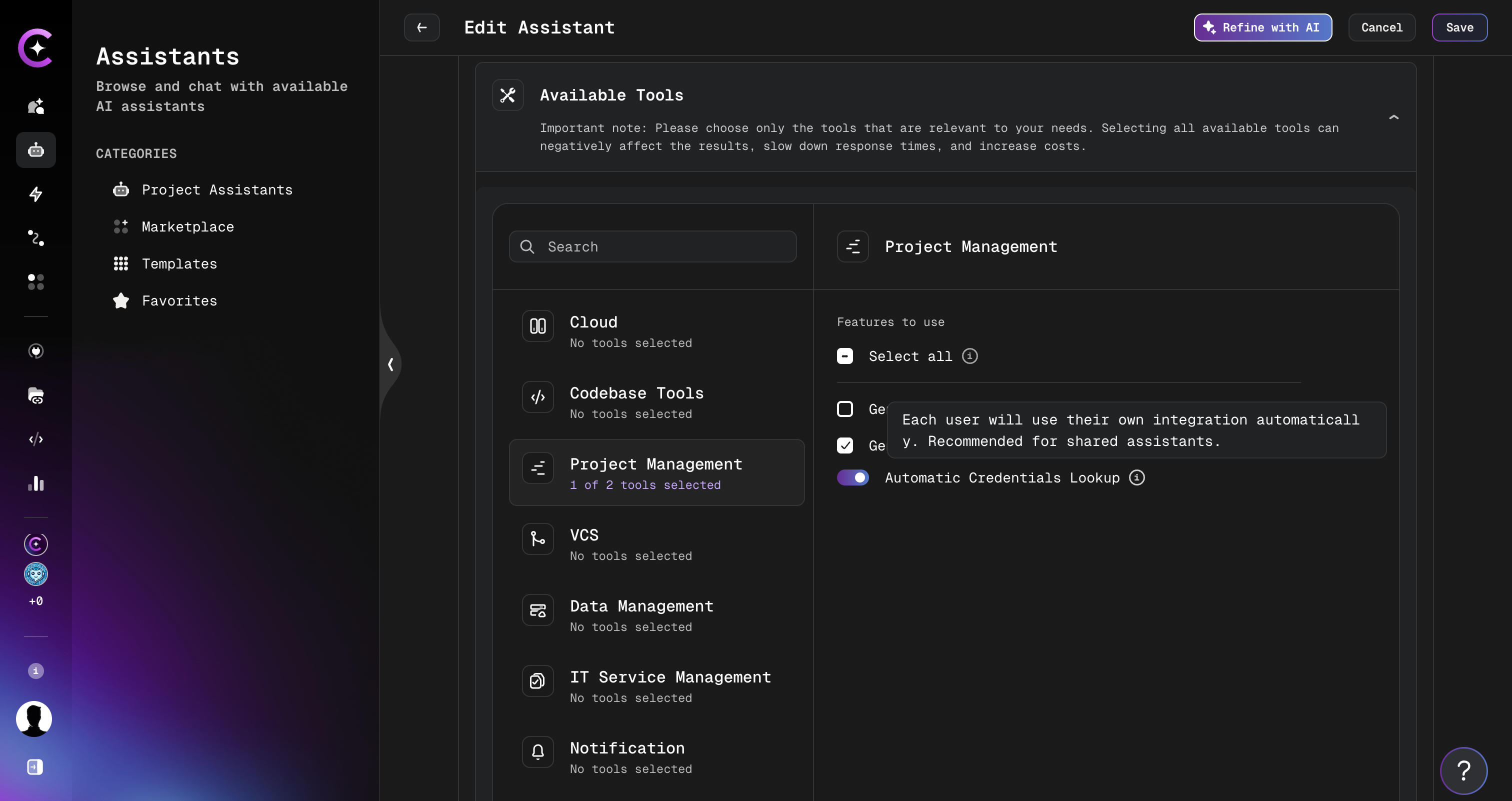Open the code brackets icon in sidebar
Viewport: 1512px width, 801px height.
(36, 439)
